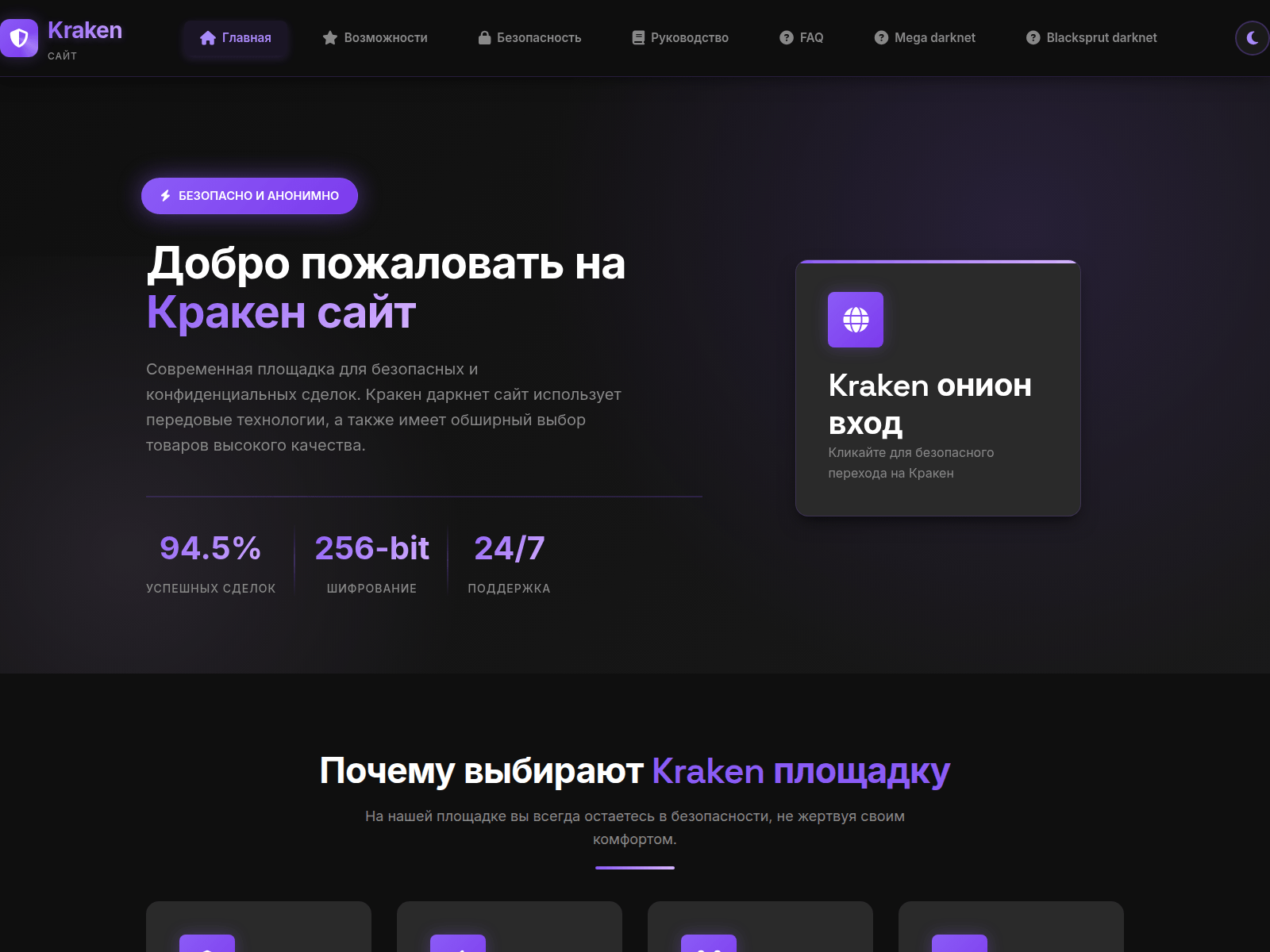Click the Почему выбирают Kraken площадку heading

point(634,770)
